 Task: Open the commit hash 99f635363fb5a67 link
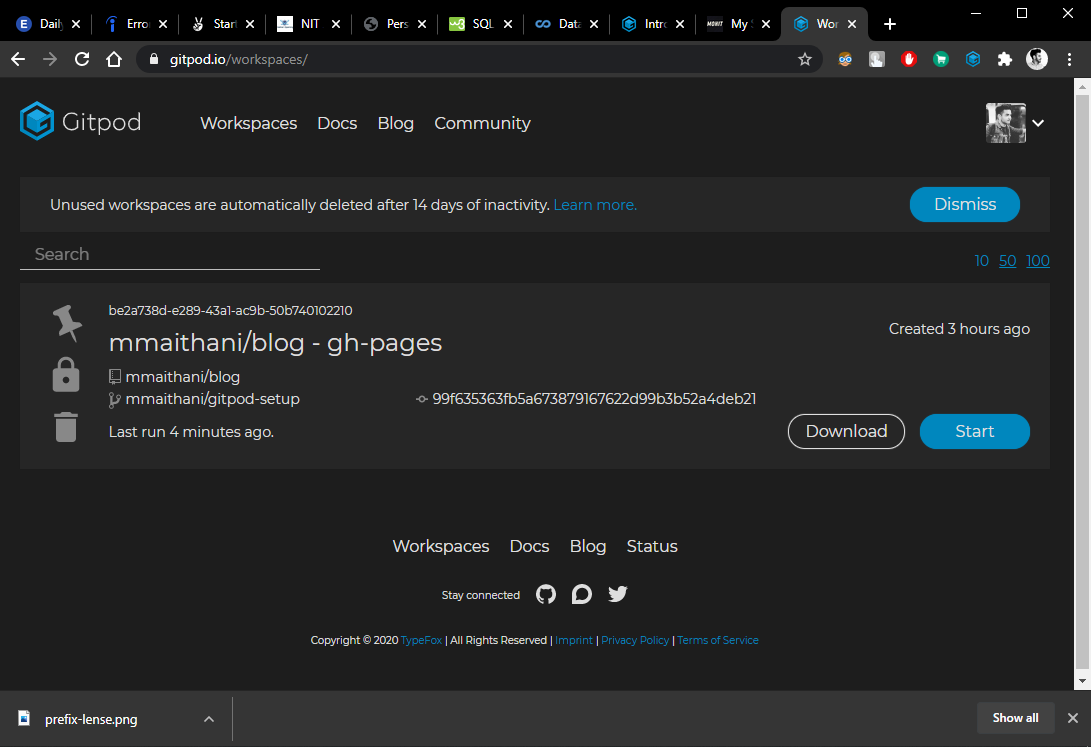(594, 399)
